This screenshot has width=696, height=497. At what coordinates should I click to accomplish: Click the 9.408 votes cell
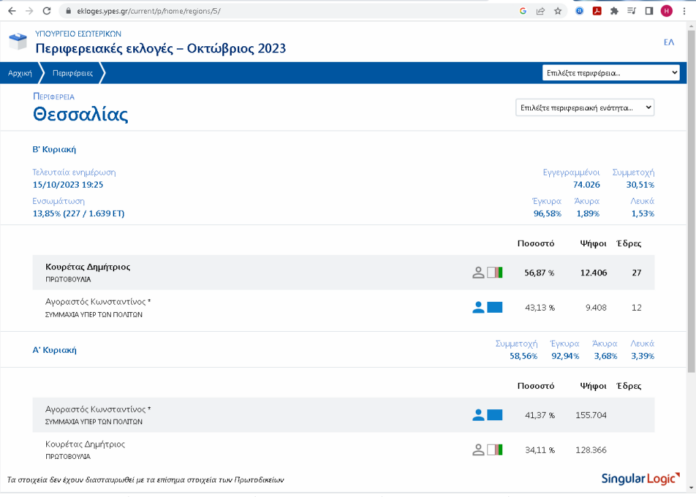tap(596, 308)
